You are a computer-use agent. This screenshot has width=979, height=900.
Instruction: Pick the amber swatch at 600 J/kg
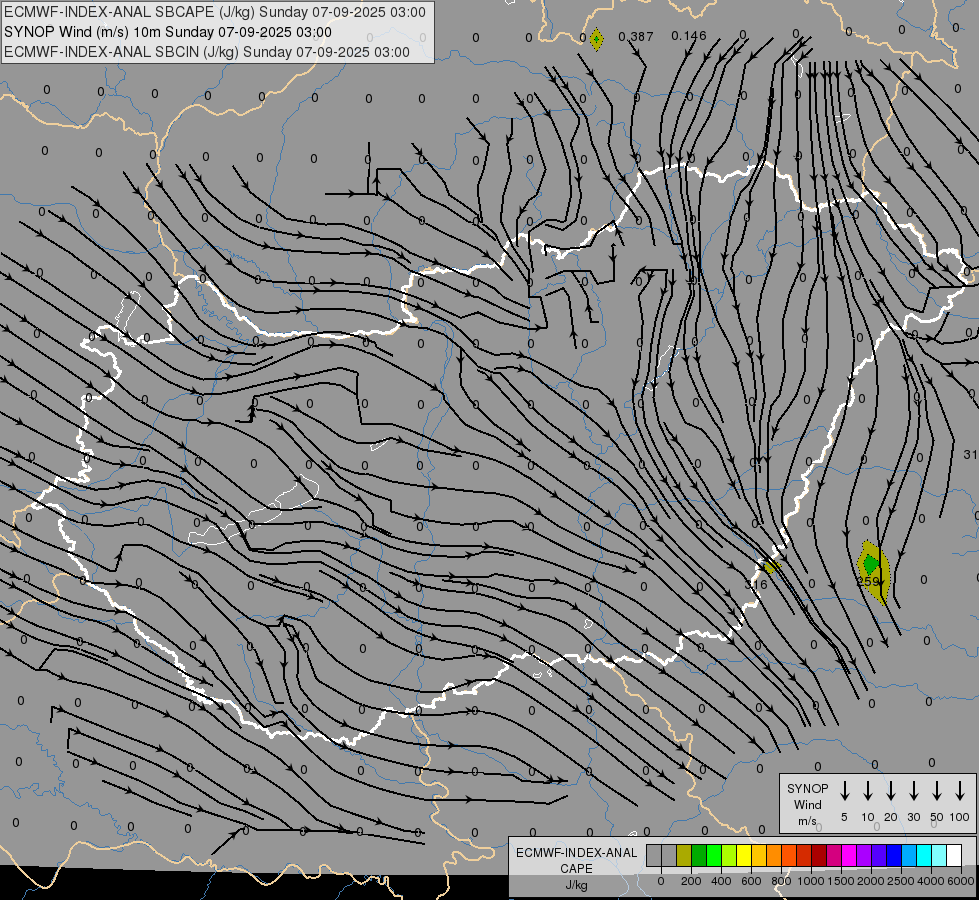click(x=759, y=855)
